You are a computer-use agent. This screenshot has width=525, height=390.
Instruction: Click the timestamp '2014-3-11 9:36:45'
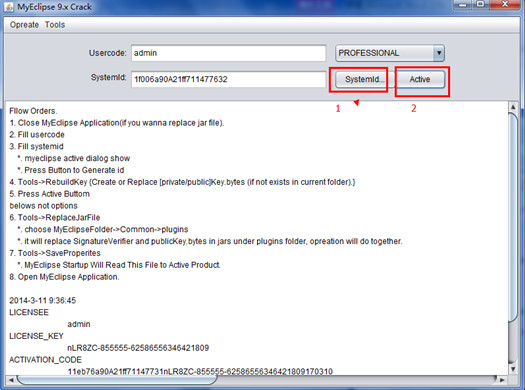(43, 301)
